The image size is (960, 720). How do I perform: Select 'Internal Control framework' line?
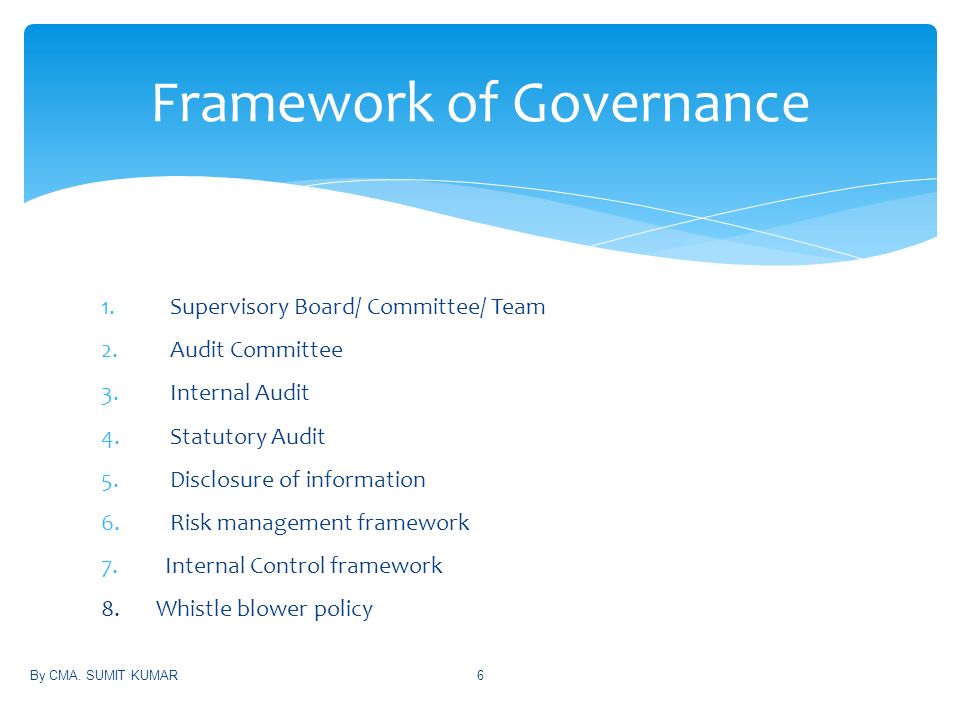304,566
